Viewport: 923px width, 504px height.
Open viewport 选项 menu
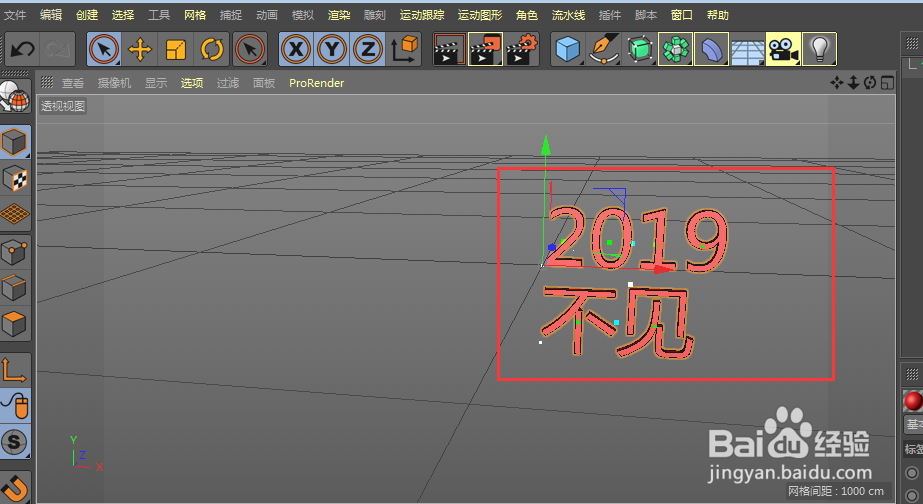(x=192, y=83)
